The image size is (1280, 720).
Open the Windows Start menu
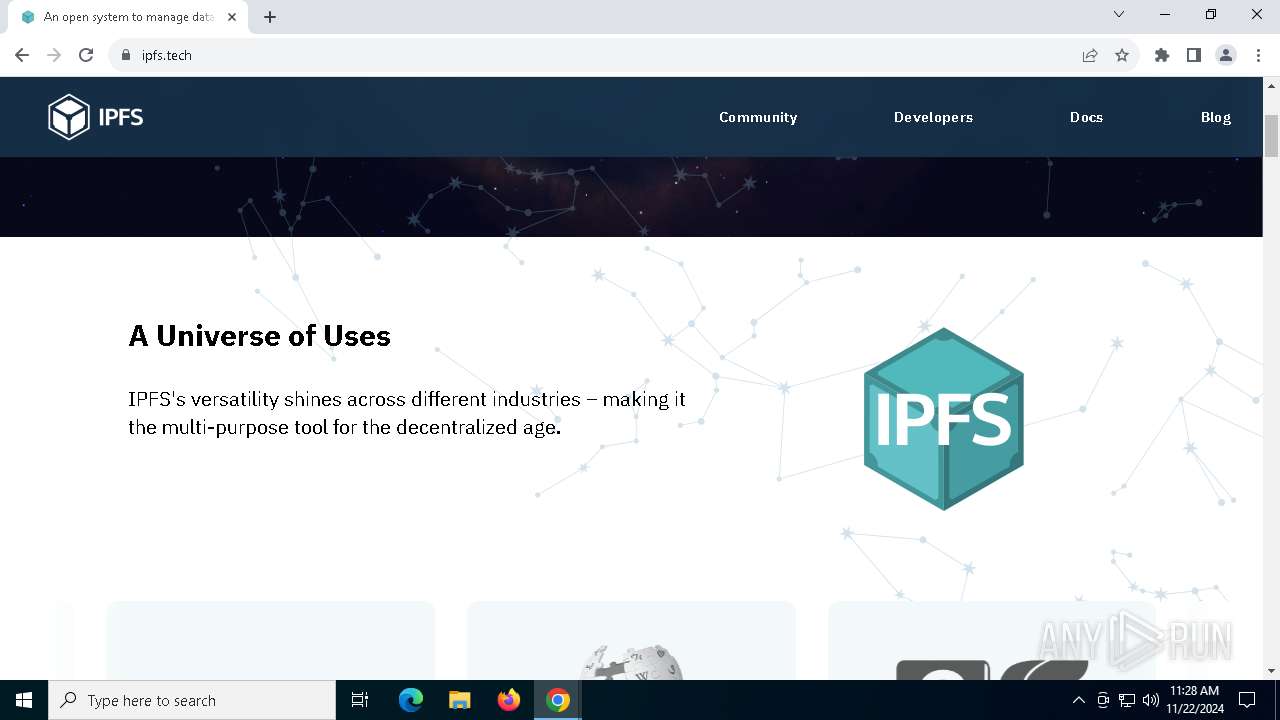[24, 700]
